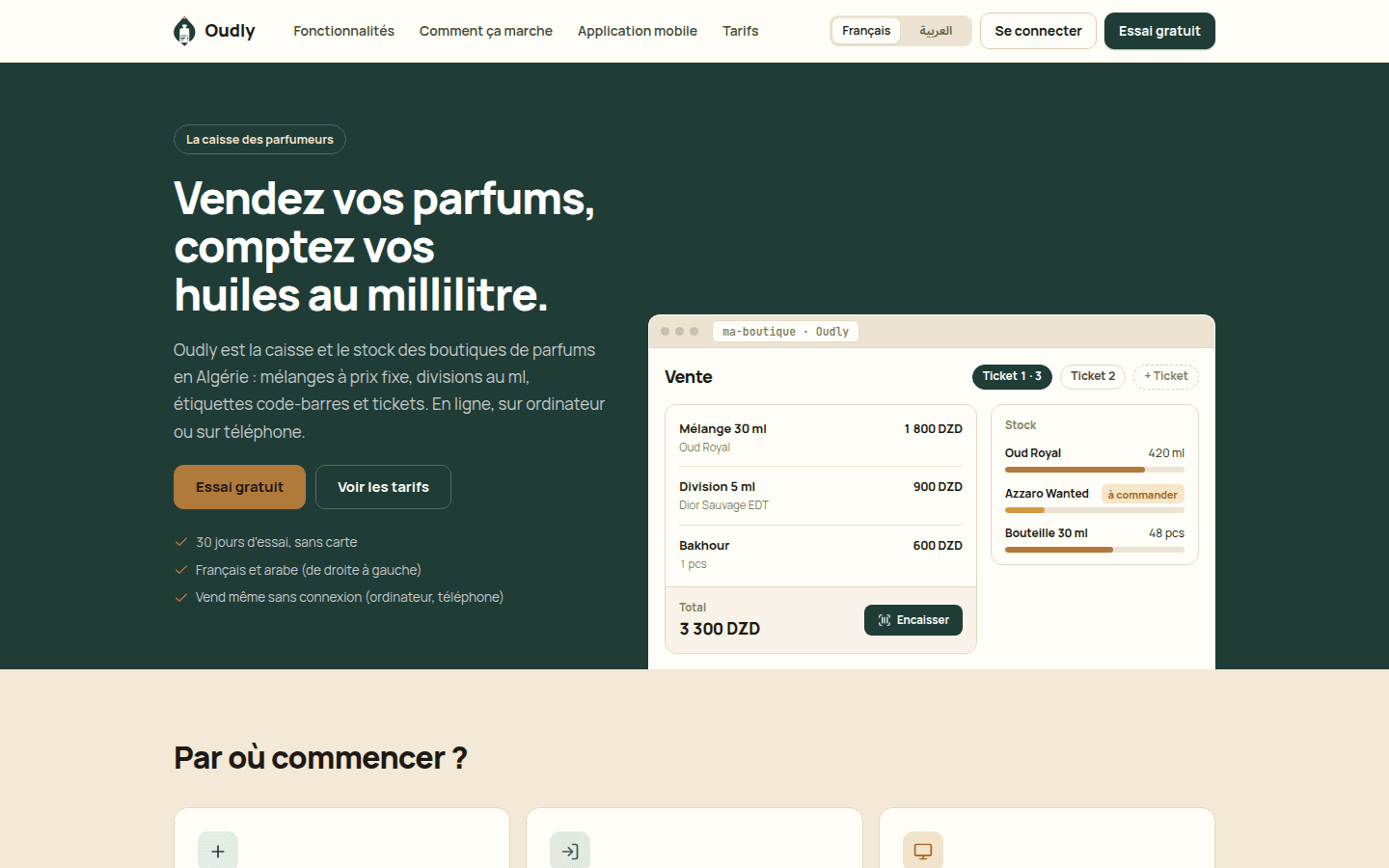
Task: Select the Division 5 ml line item
Action: point(821,496)
